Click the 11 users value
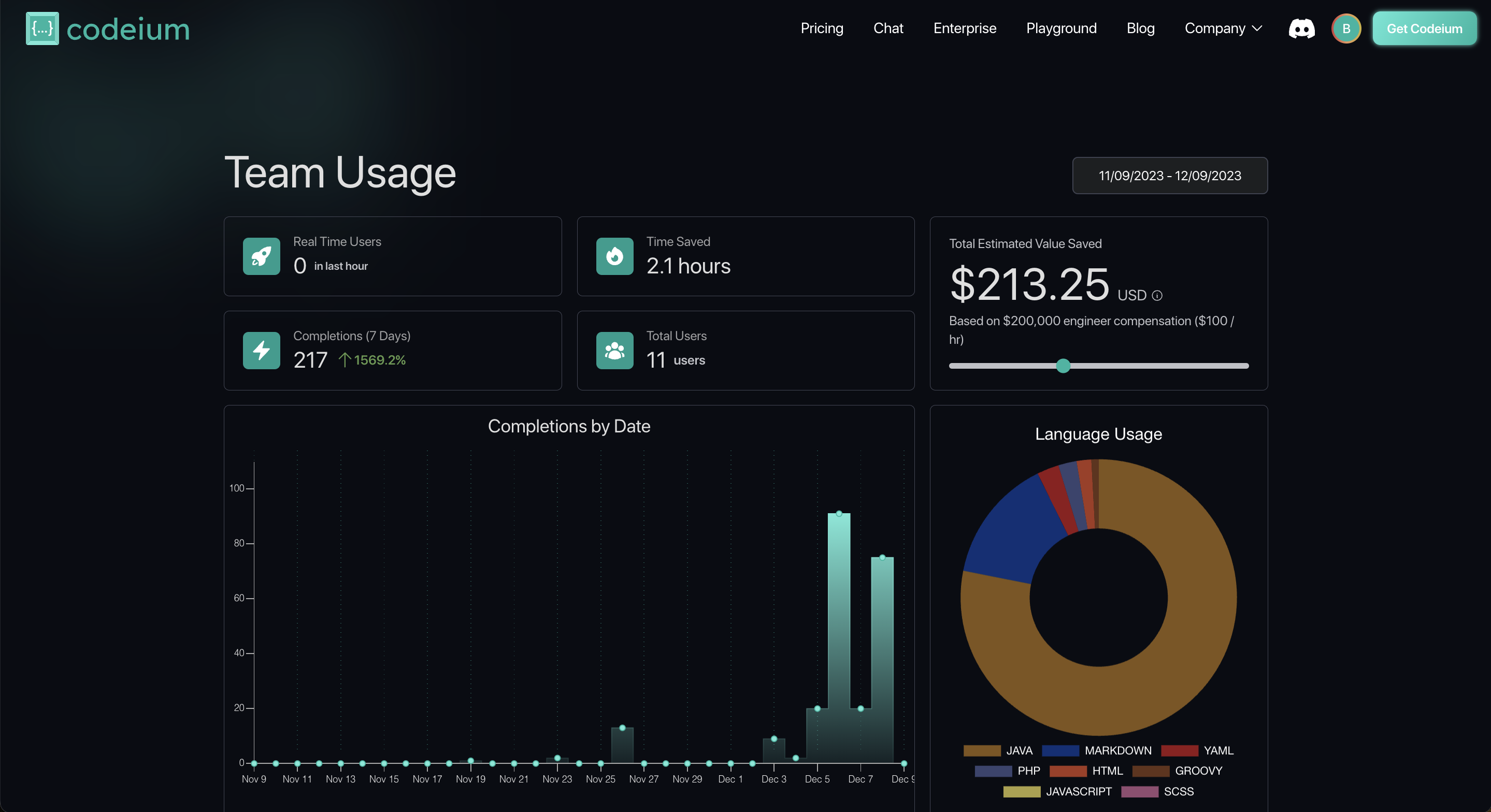The image size is (1491, 812). (x=676, y=360)
